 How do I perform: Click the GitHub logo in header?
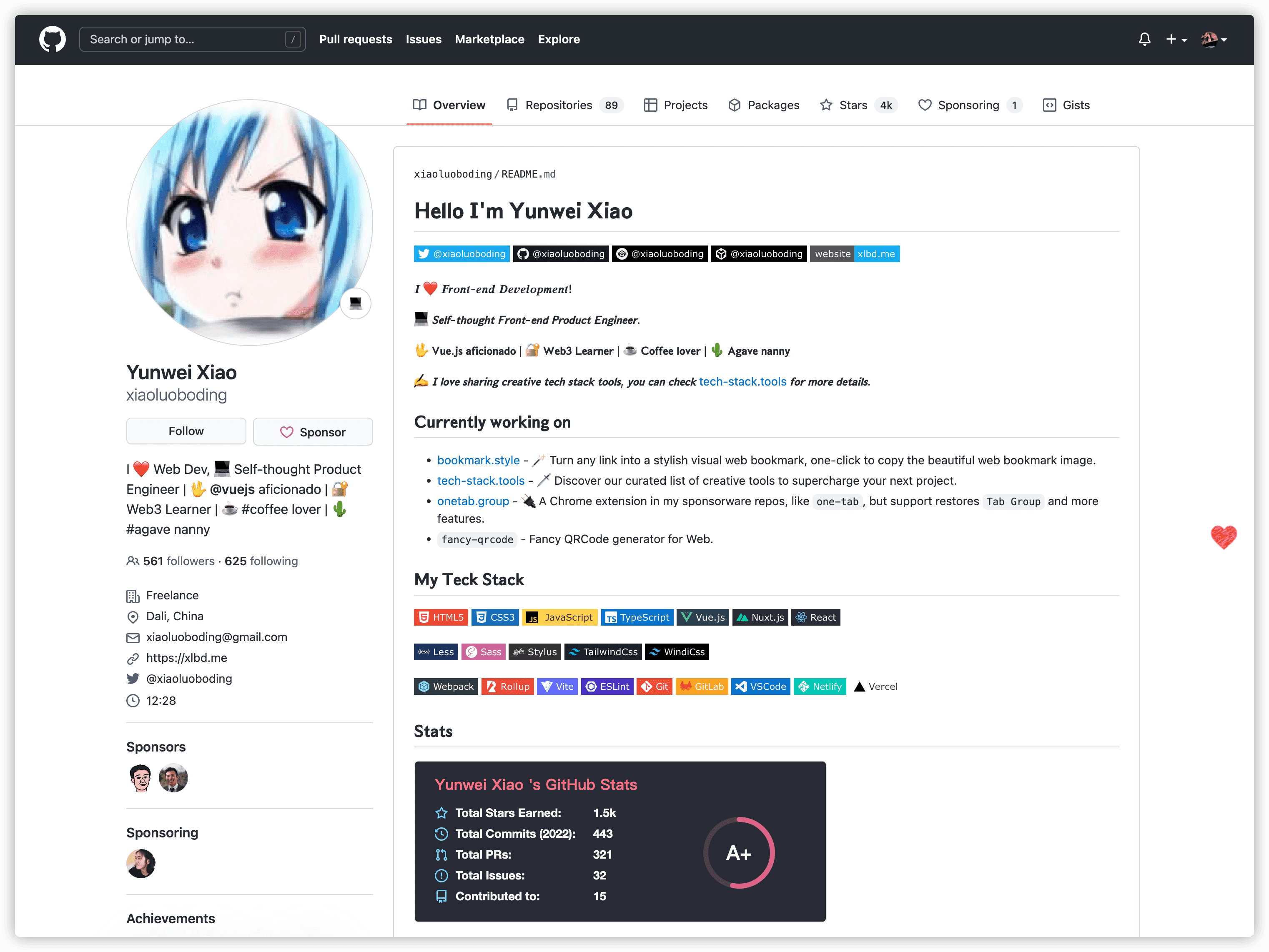point(52,40)
